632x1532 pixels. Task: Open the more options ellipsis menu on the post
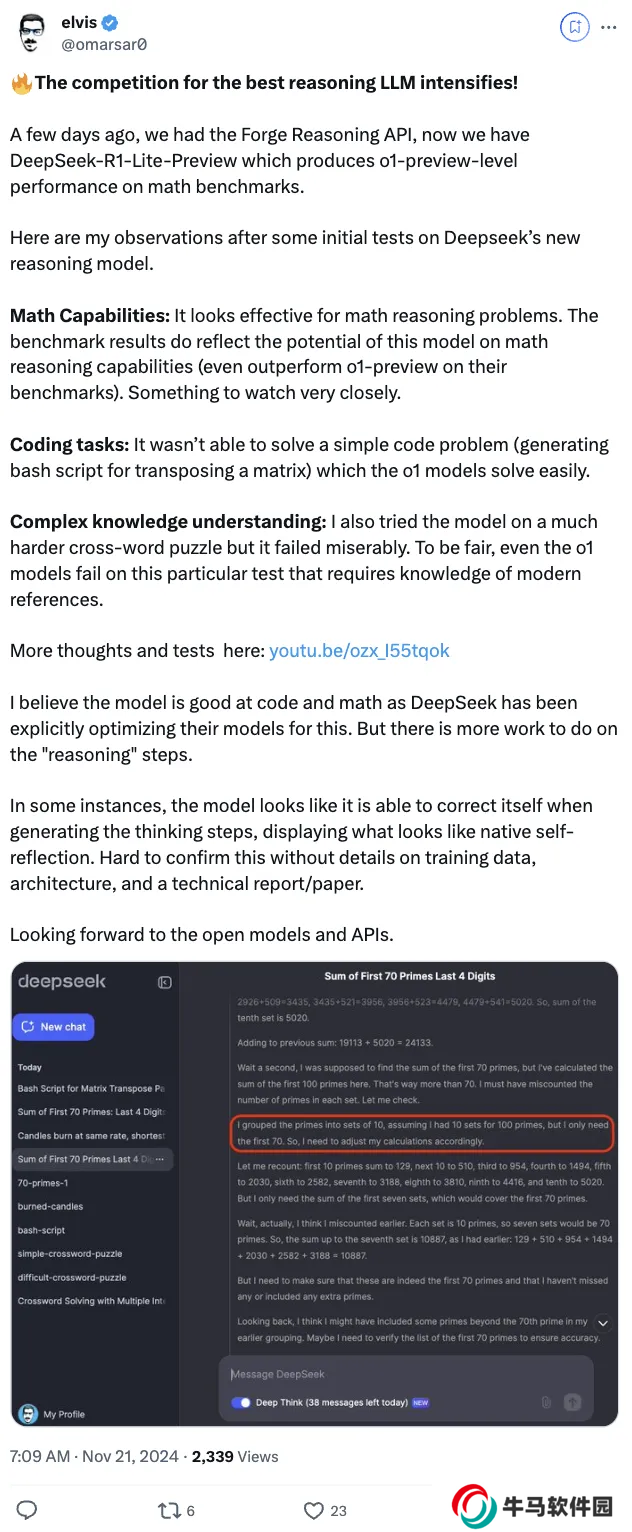tap(609, 28)
